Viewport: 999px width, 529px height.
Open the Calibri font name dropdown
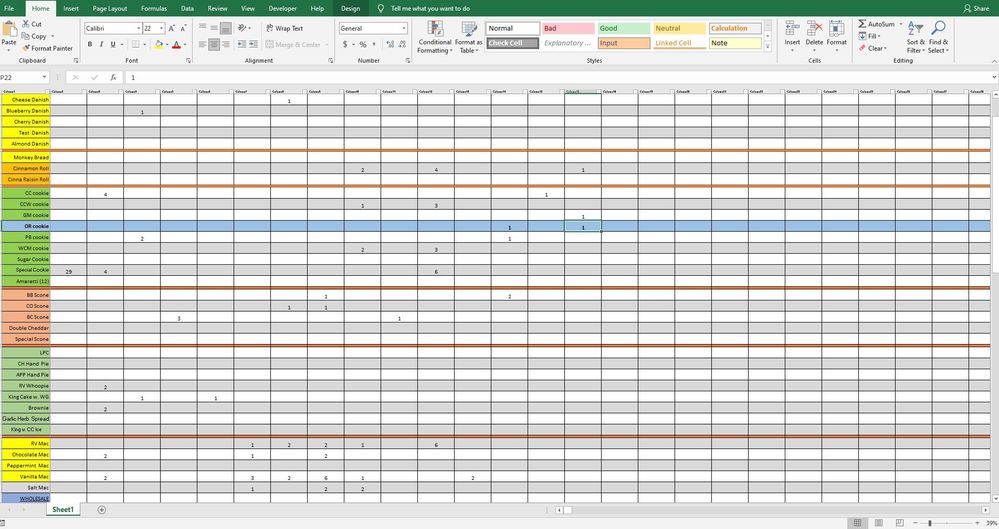(x=139, y=28)
